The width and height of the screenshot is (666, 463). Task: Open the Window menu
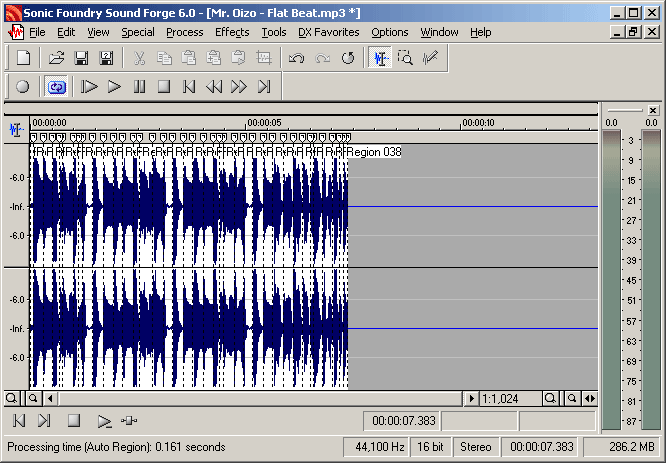pos(439,32)
